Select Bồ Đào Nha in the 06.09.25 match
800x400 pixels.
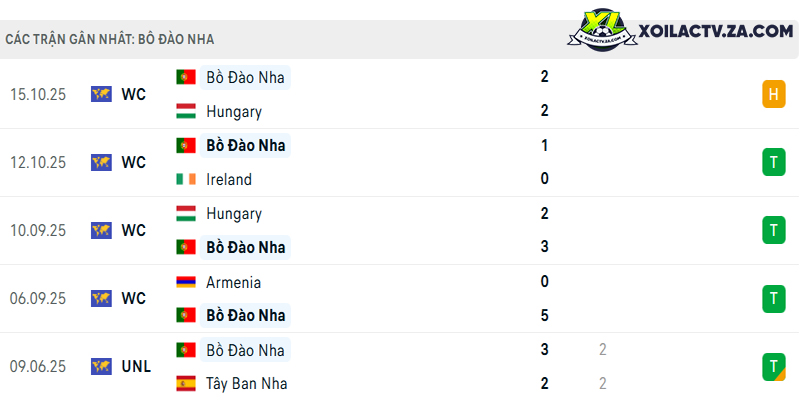pos(245,315)
